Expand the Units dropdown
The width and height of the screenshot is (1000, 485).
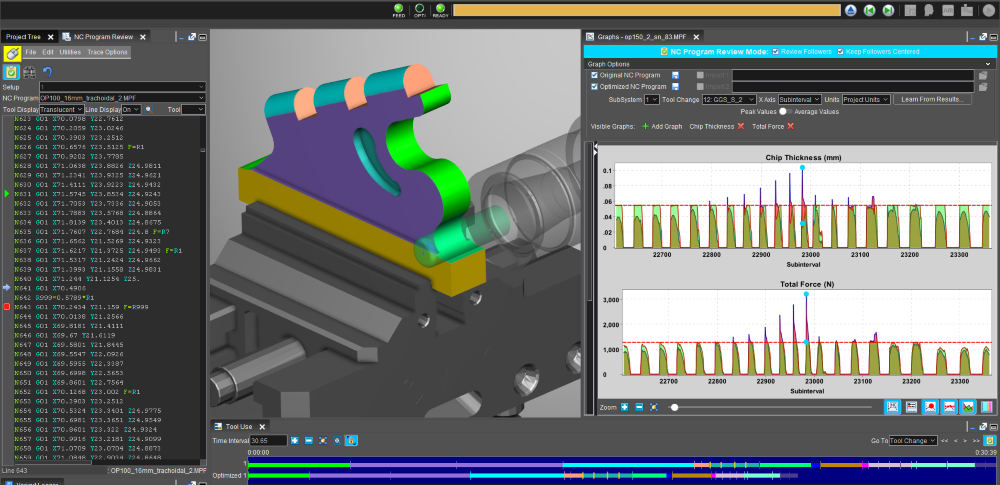tap(866, 100)
